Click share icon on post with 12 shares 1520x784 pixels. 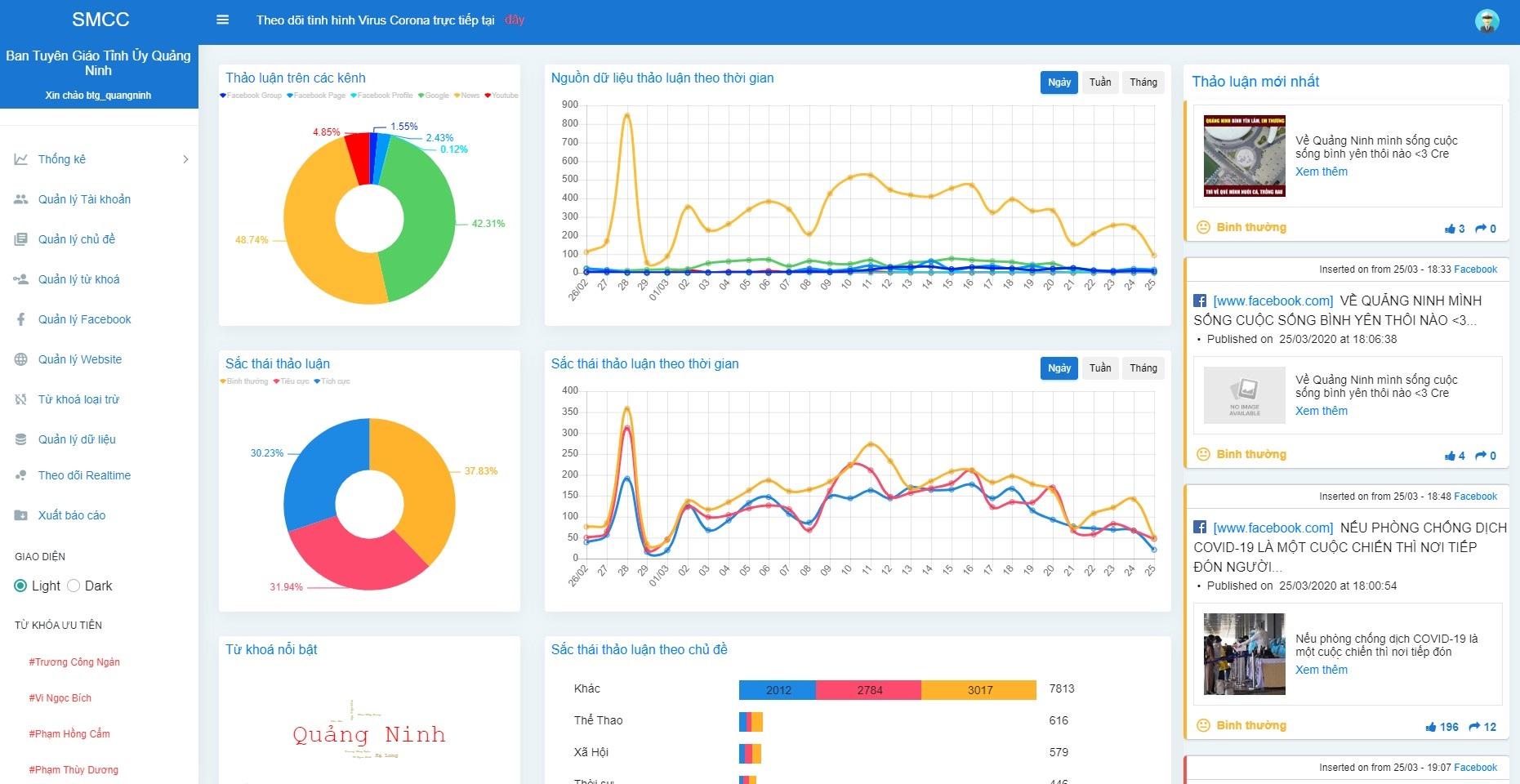tap(1474, 727)
